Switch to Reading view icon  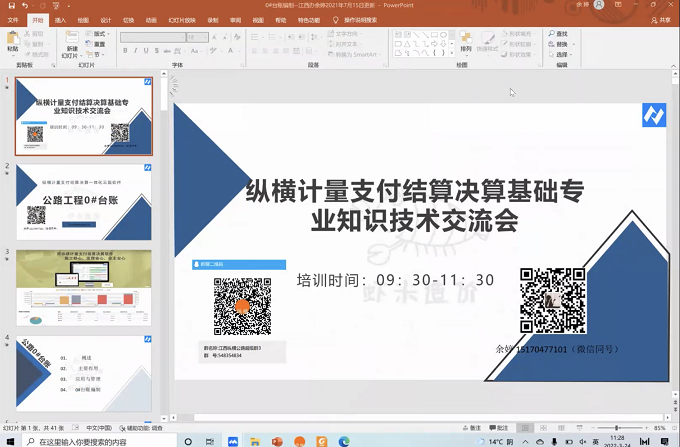point(561,428)
